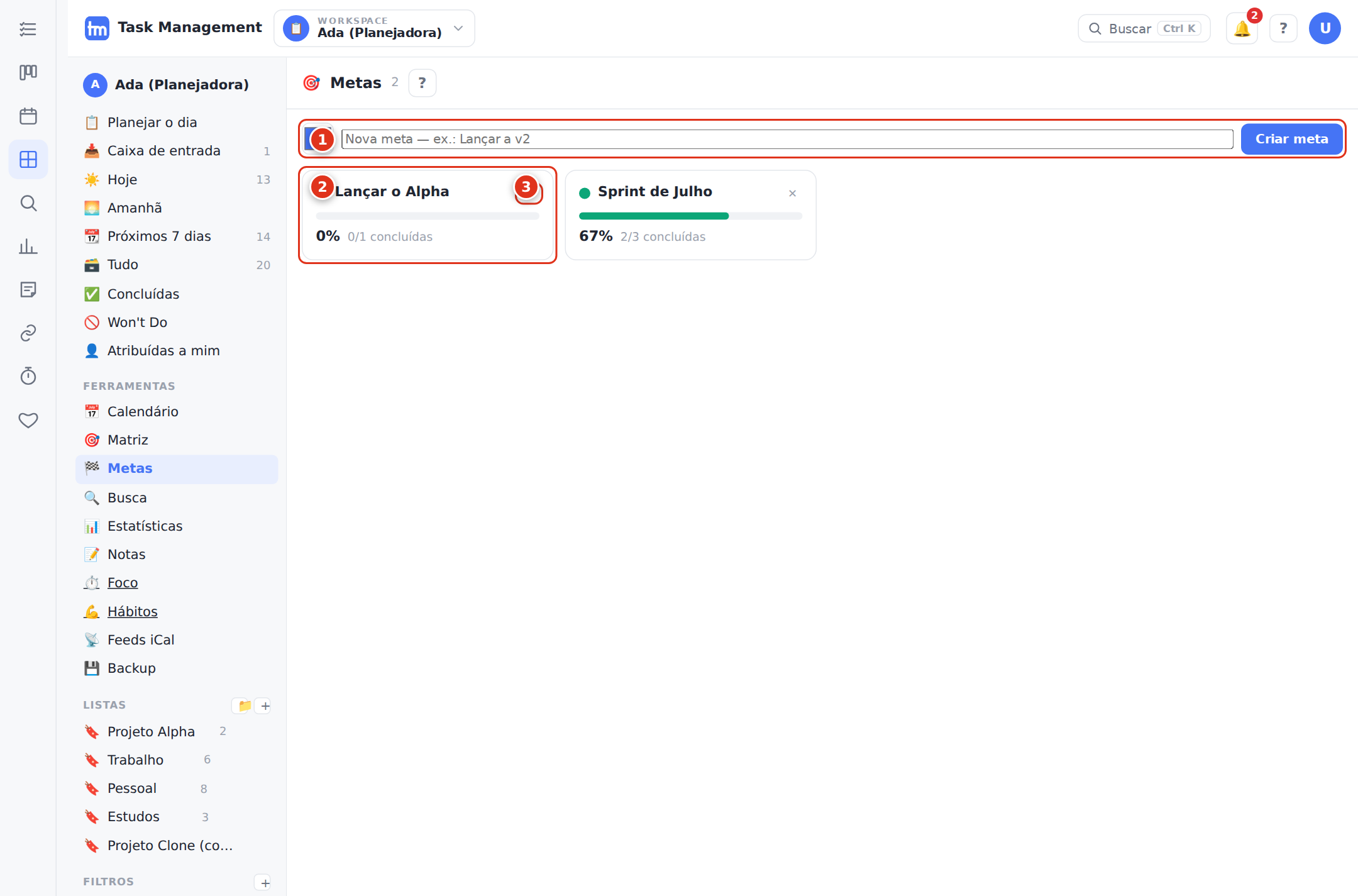Screen dimensions: 1358x896
Task: Open the notes icon in left rail
Action: 28,290
